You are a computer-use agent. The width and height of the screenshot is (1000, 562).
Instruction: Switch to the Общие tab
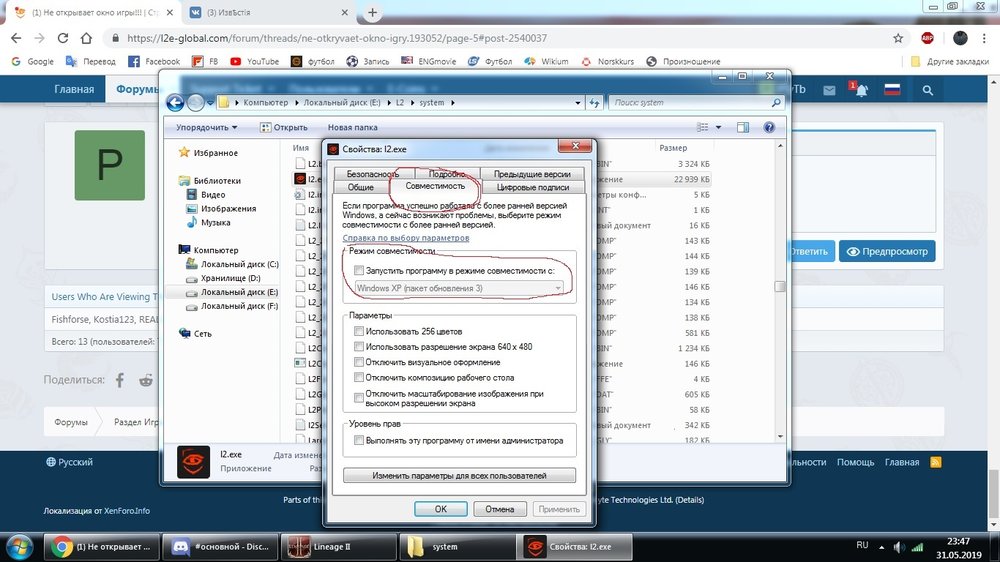click(x=360, y=187)
